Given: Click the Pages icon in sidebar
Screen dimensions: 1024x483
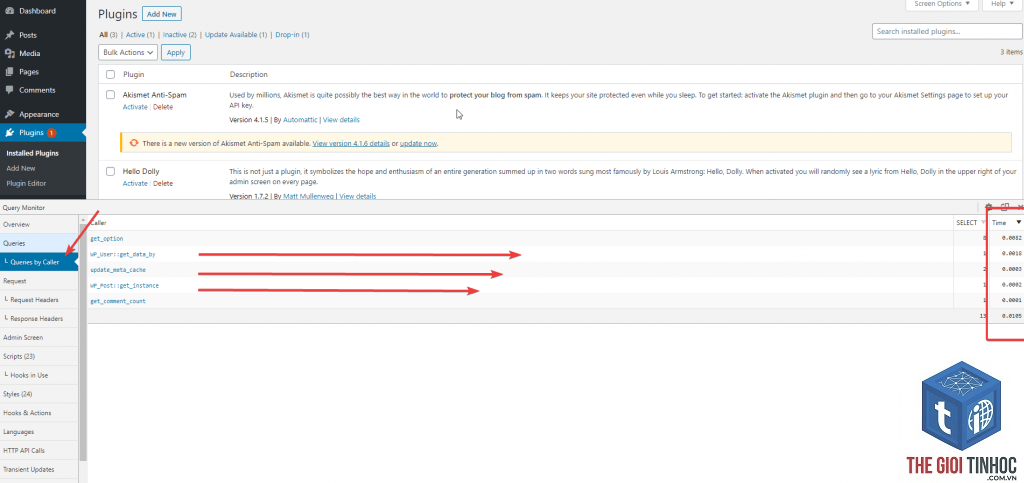Looking at the screenshot, I should coord(10,72).
